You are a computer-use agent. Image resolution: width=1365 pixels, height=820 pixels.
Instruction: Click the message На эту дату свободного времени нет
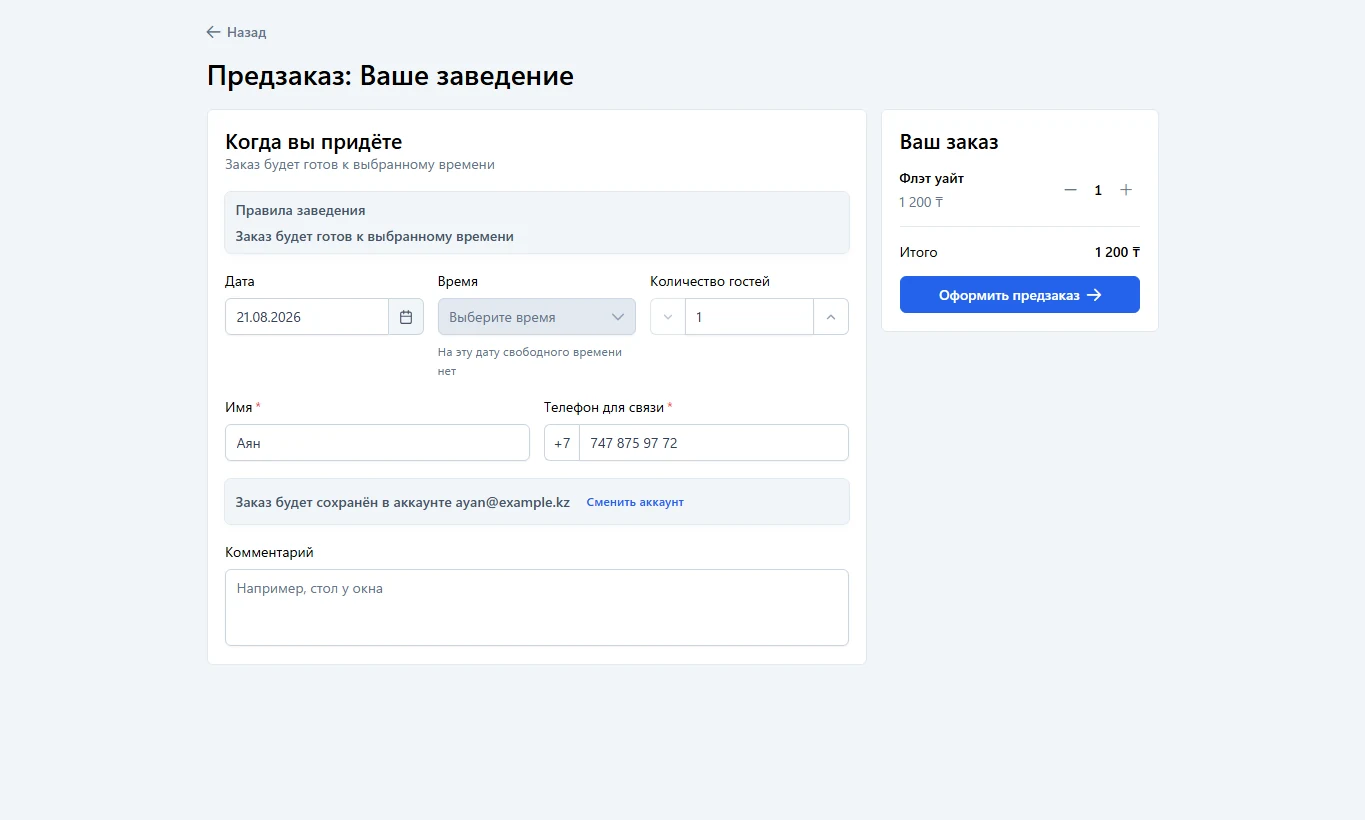click(x=530, y=362)
